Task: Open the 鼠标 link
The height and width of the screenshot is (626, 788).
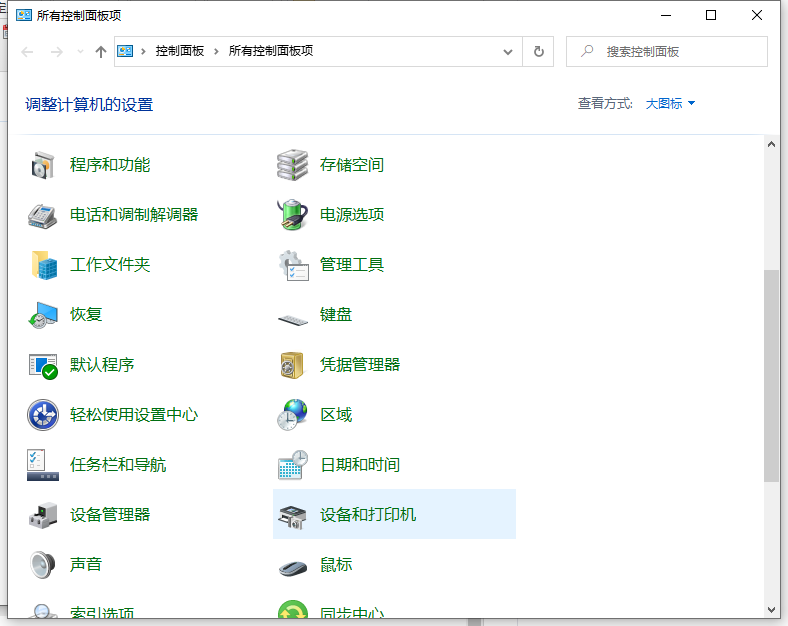Action: point(336,565)
